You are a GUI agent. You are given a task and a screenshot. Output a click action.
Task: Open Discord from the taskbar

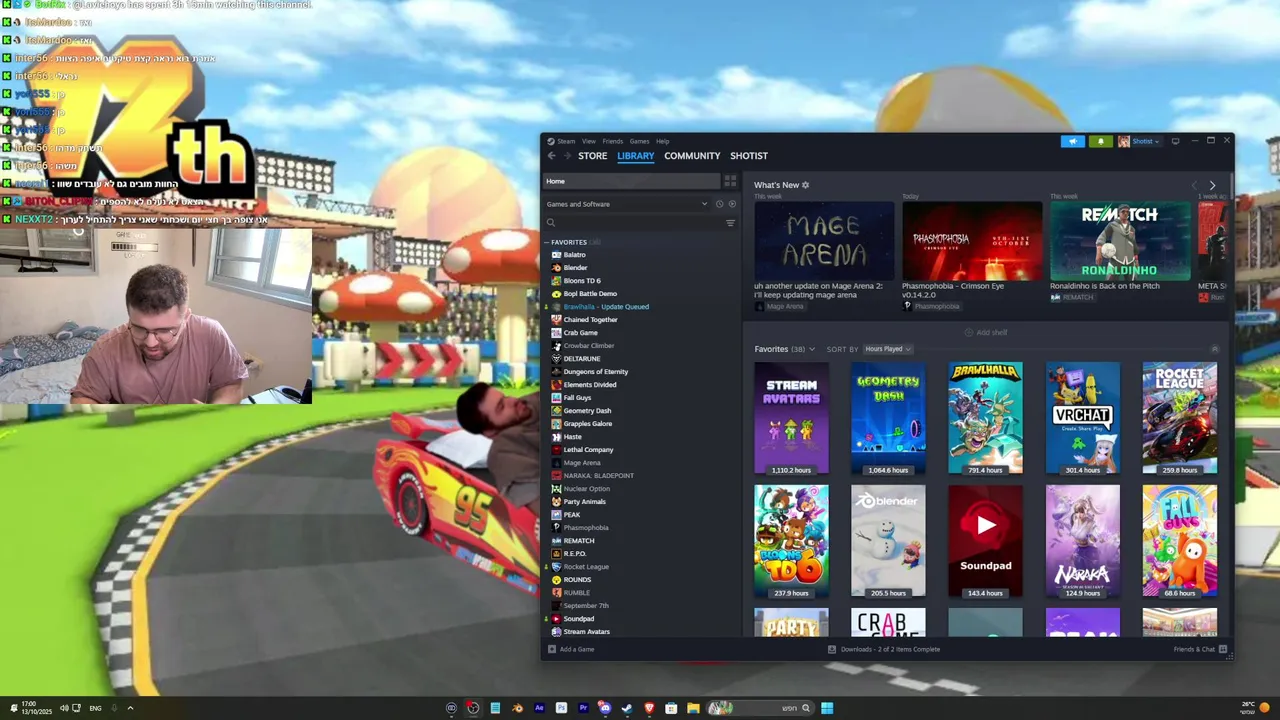(x=605, y=708)
